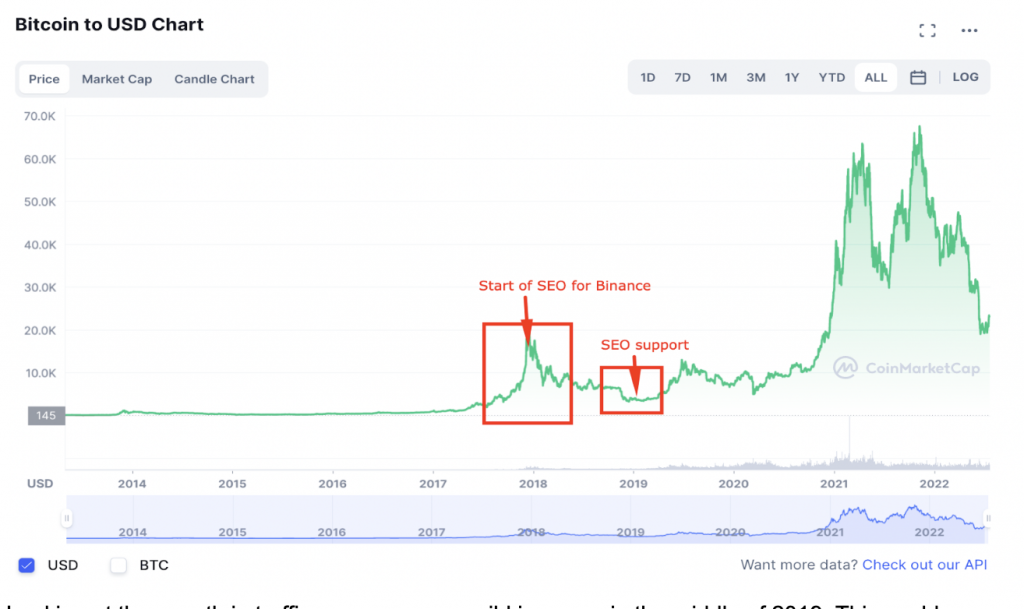Open the Check out our API link
Viewport: 1024px width, 609px height.
[x=924, y=565]
